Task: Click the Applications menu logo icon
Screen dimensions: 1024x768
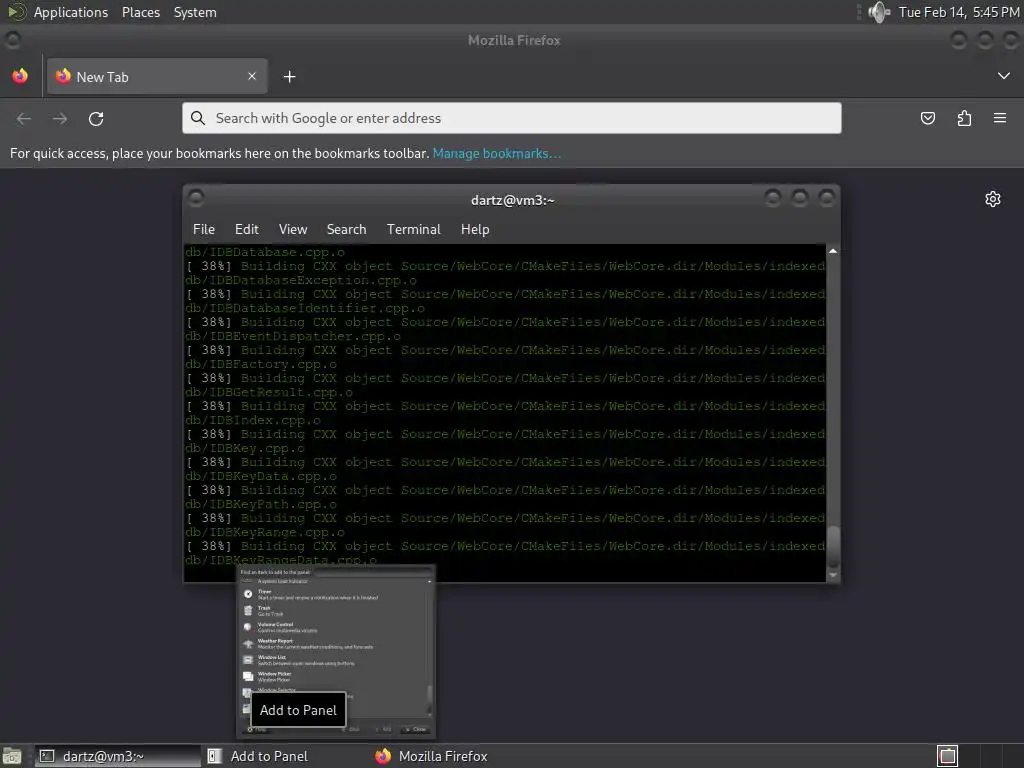Action: pos(16,12)
